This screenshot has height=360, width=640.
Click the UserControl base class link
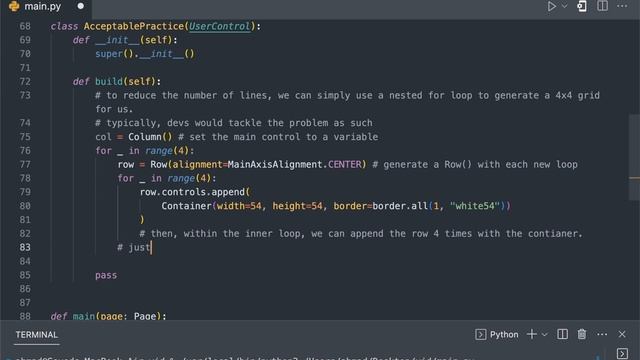tap(220, 26)
